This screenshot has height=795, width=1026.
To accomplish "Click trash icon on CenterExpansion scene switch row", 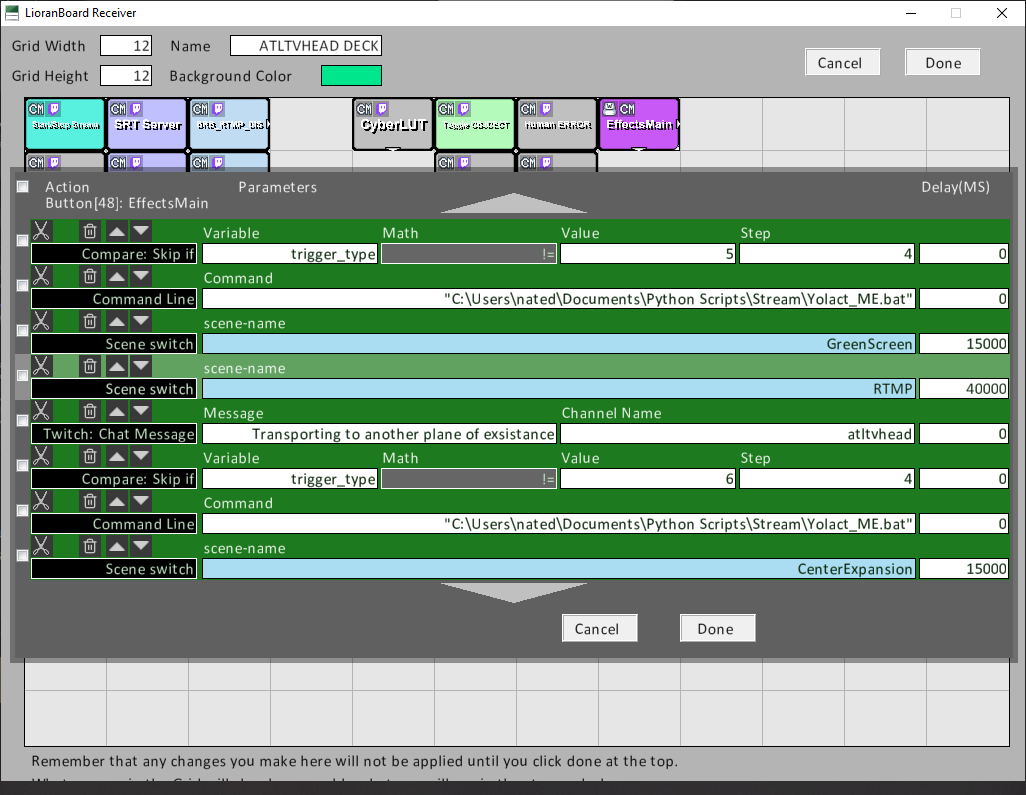I will [90, 546].
